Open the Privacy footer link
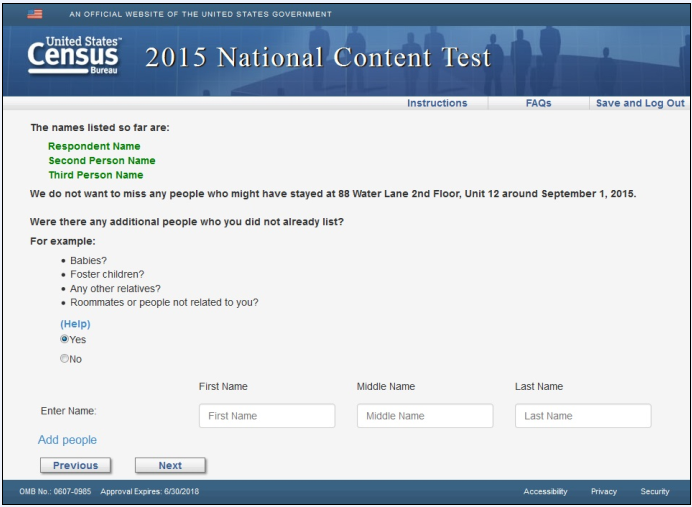This screenshot has height=507, width=692. (x=604, y=492)
